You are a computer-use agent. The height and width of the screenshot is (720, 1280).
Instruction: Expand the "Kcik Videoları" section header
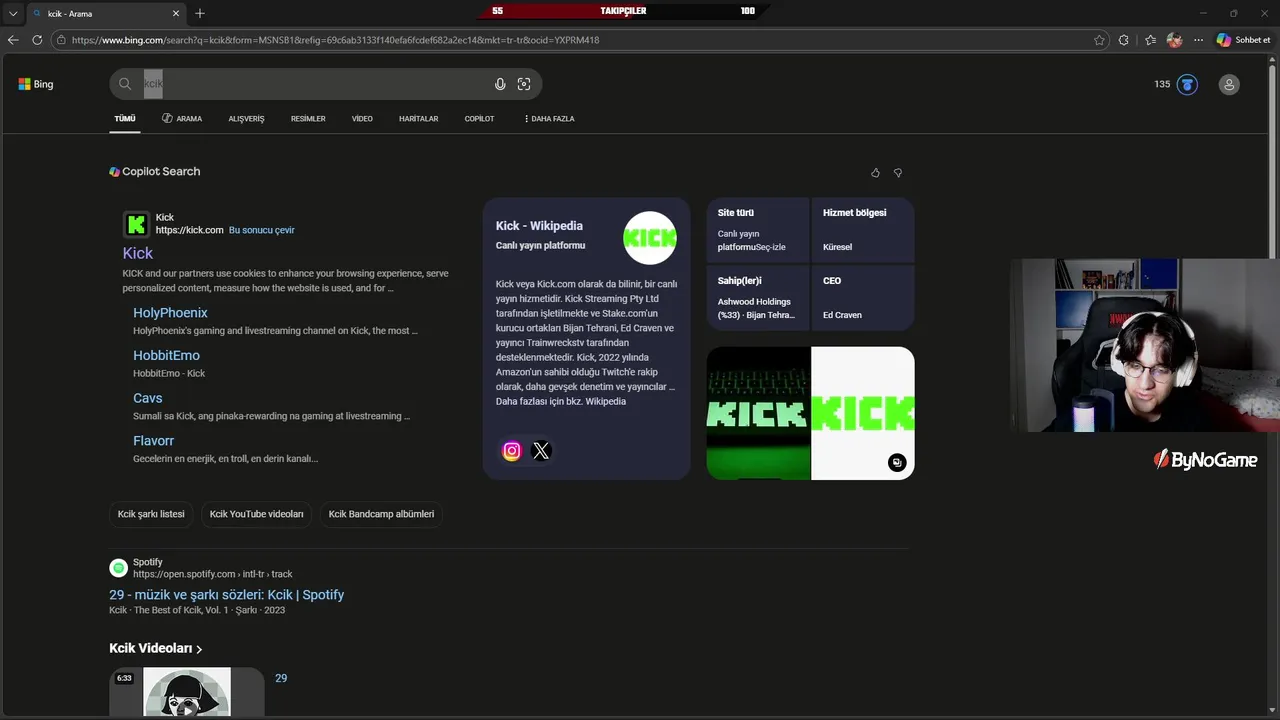coord(156,649)
